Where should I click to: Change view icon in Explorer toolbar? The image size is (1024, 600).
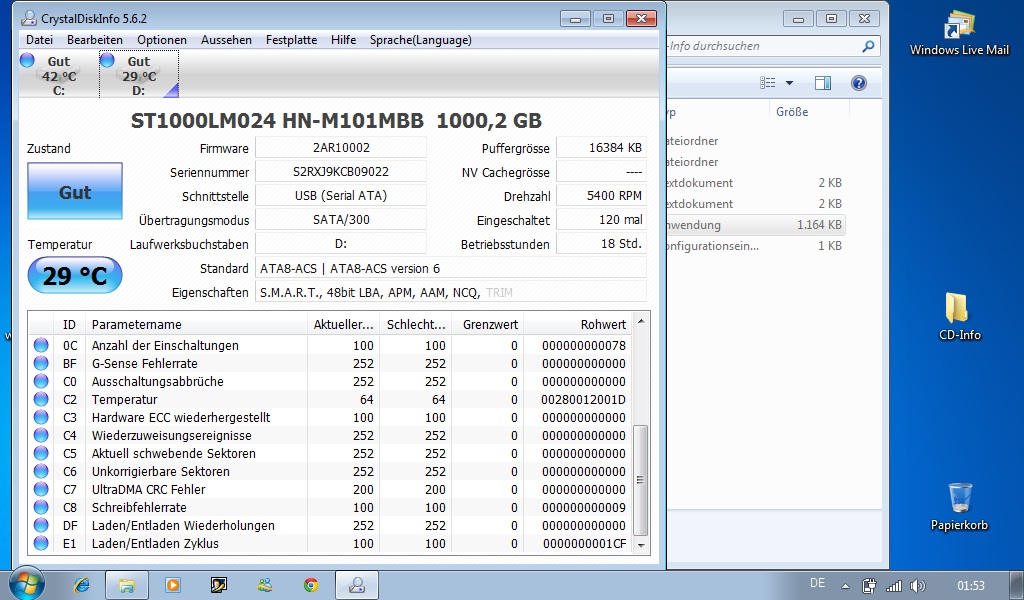[767, 83]
